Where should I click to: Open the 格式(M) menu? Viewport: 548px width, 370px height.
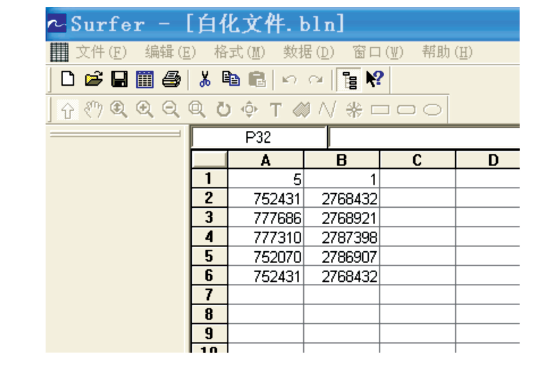(240, 52)
